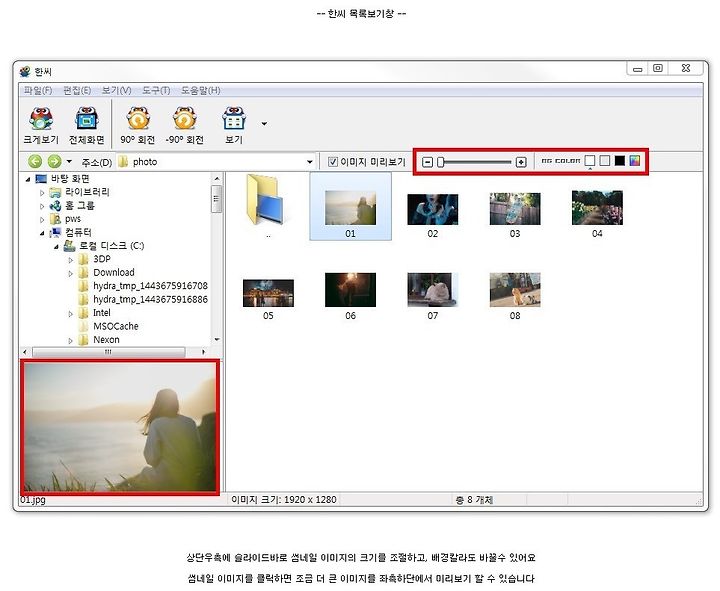The height and width of the screenshot is (591, 720).
Task: Select 바탕 화면 in the folder tree
Action: (x=70, y=178)
